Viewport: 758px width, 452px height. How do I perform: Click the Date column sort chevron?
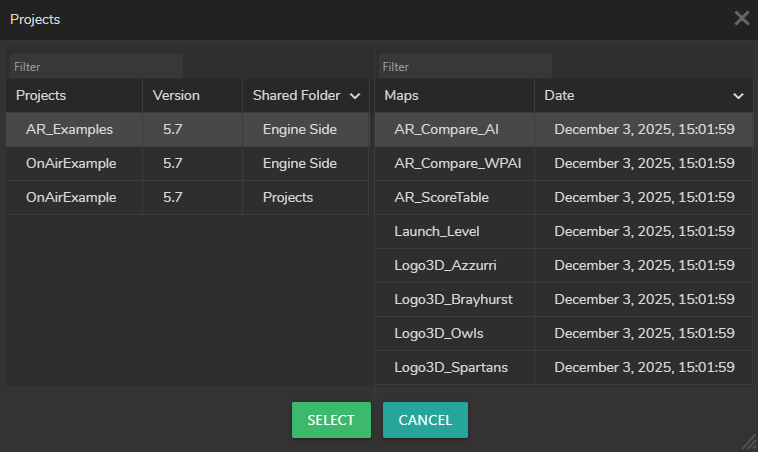click(x=738, y=96)
